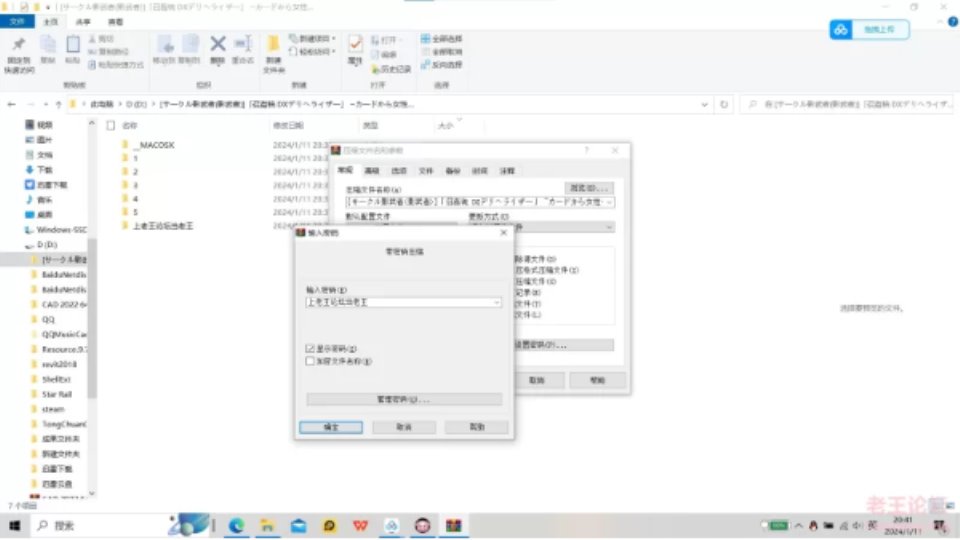Viewport: 960px width, 540px height.
Task: Click Help in the Enter password dialog
Action: tap(477, 427)
